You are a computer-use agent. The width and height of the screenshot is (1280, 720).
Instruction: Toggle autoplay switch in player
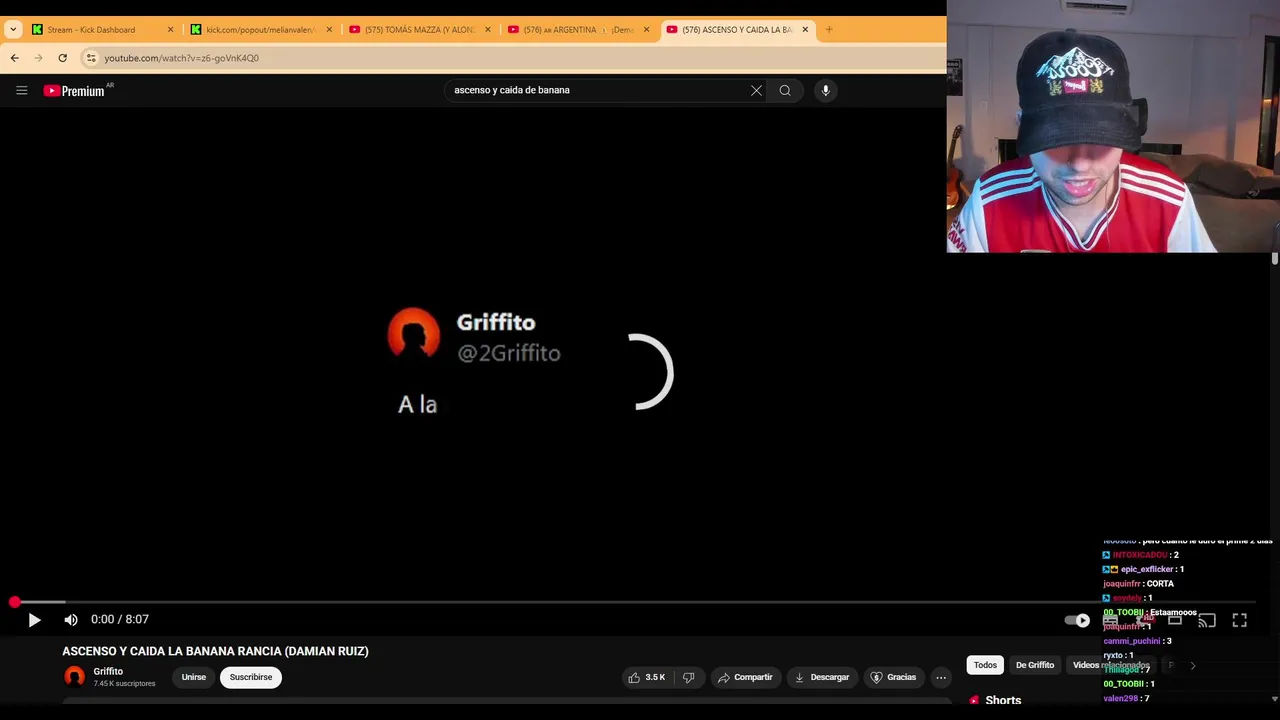[1077, 620]
